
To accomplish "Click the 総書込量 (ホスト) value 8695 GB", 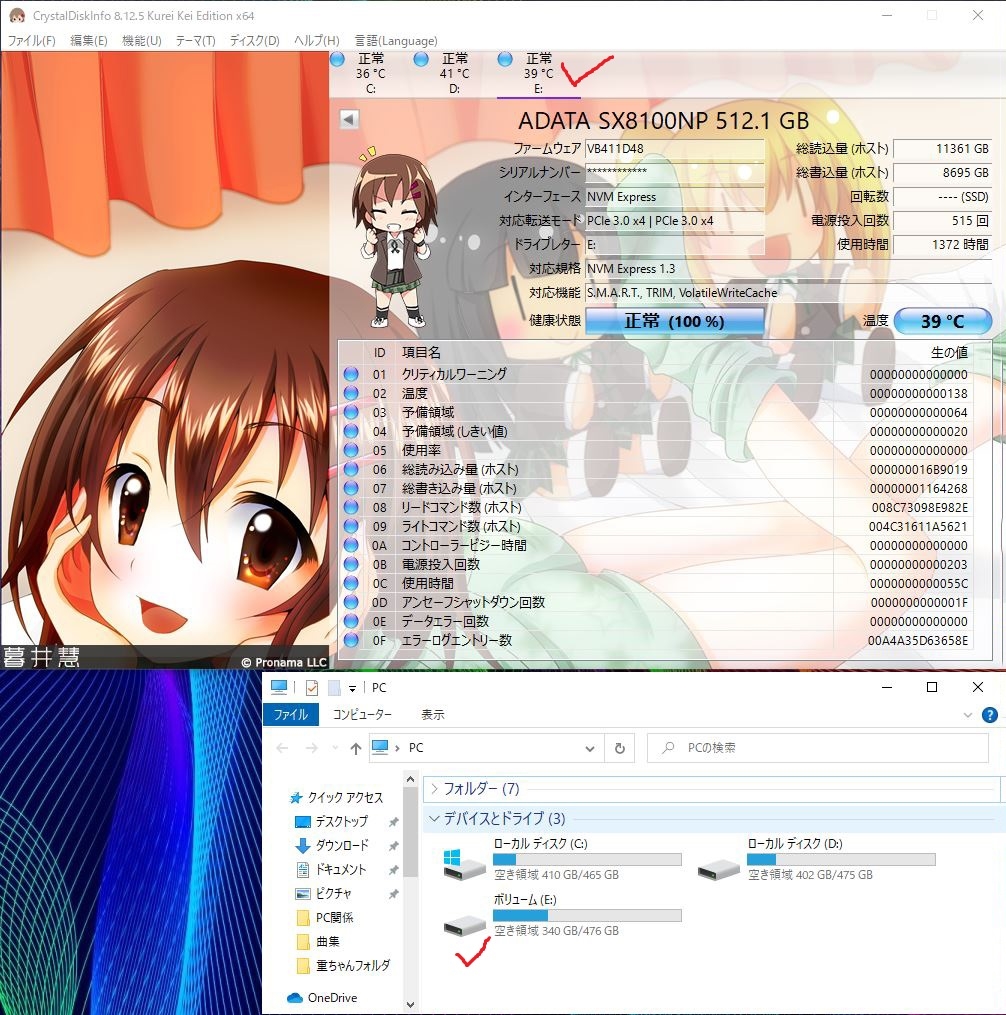I will (942, 173).
